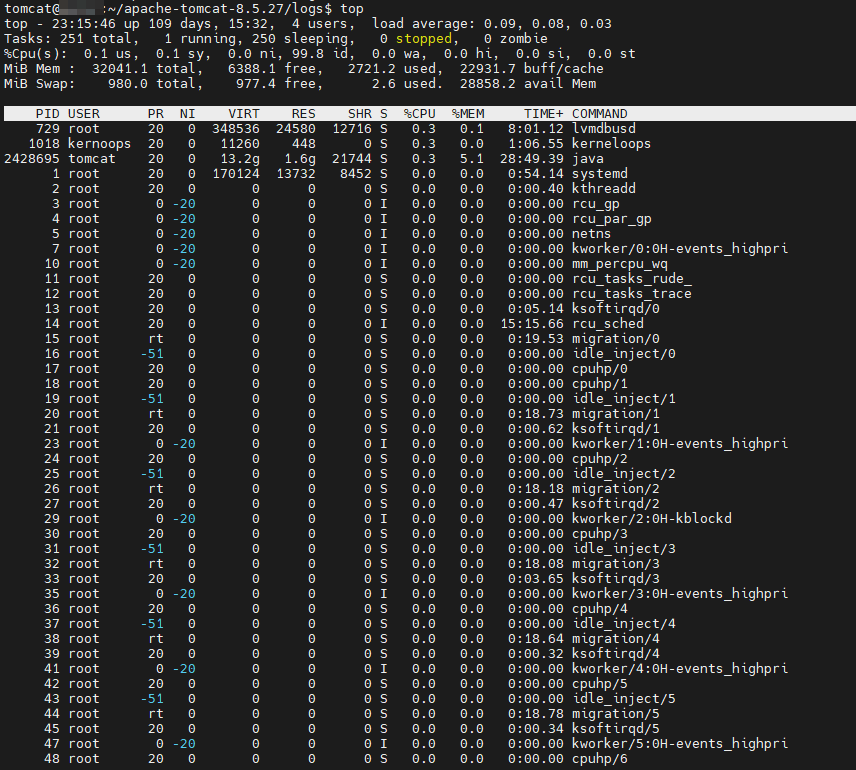Viewport: 856px width, 770px height.
Task: Click 'kworker/0:0H-events_highpri' command
Action: coord(680,249)
